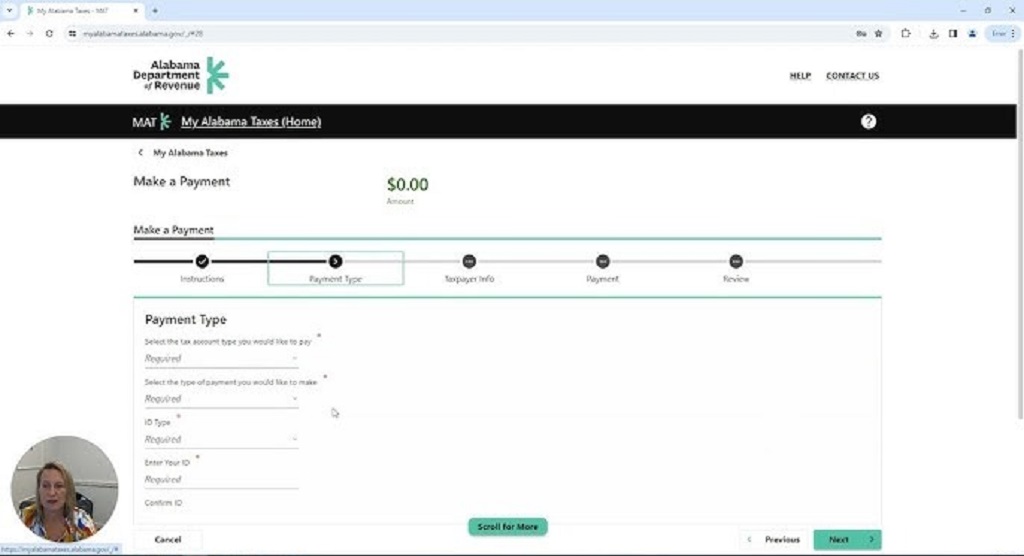This screenshot has height=556, width=1024.
Task: Click the Instructions step checkmark circle
Action: (202, 261)
